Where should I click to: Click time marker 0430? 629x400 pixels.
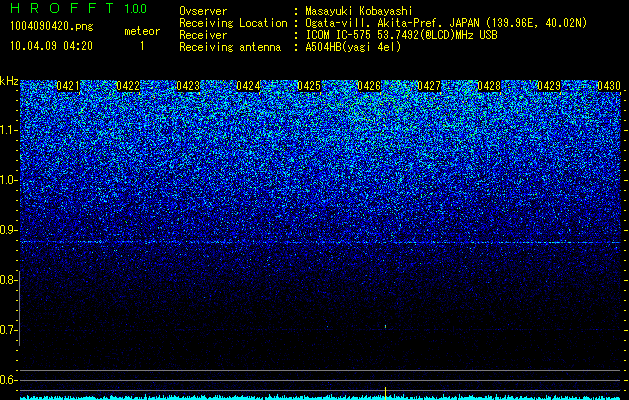coord(609,86)
